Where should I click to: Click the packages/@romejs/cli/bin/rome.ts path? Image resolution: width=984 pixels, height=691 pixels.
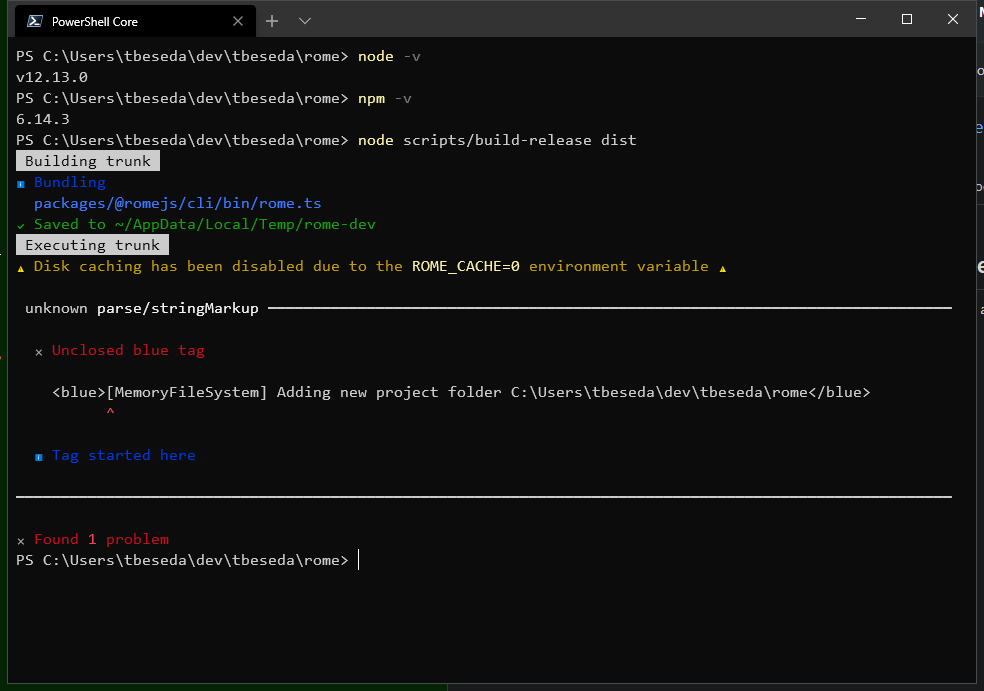coord(178,203)
